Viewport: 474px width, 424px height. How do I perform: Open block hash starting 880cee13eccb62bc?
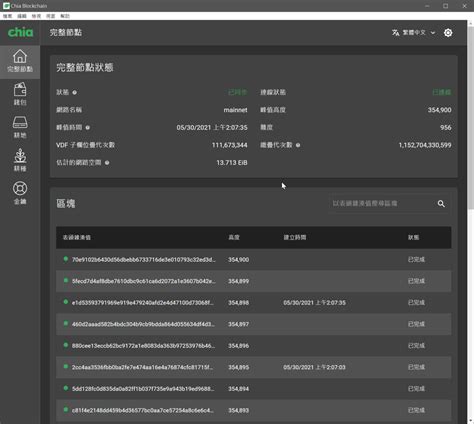coord(143,346)
